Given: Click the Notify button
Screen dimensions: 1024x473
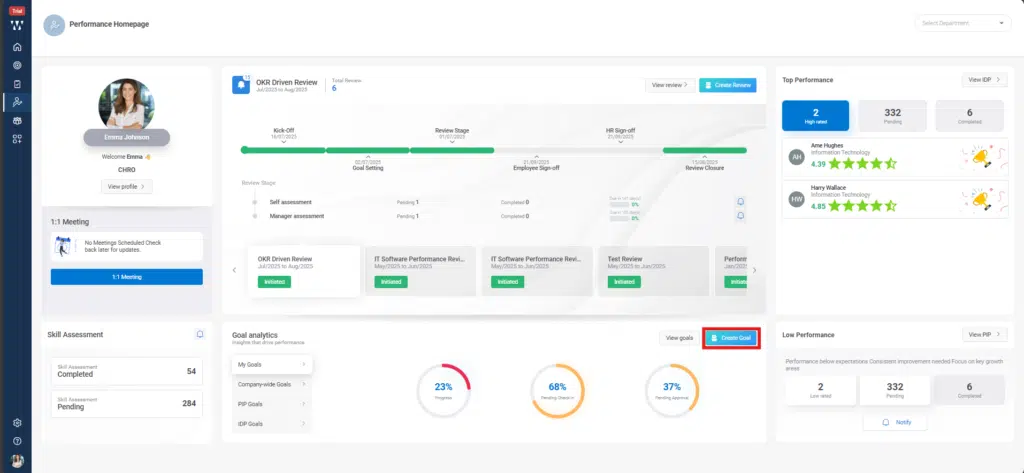Looking at the screenshot, I should click(895, 422).
